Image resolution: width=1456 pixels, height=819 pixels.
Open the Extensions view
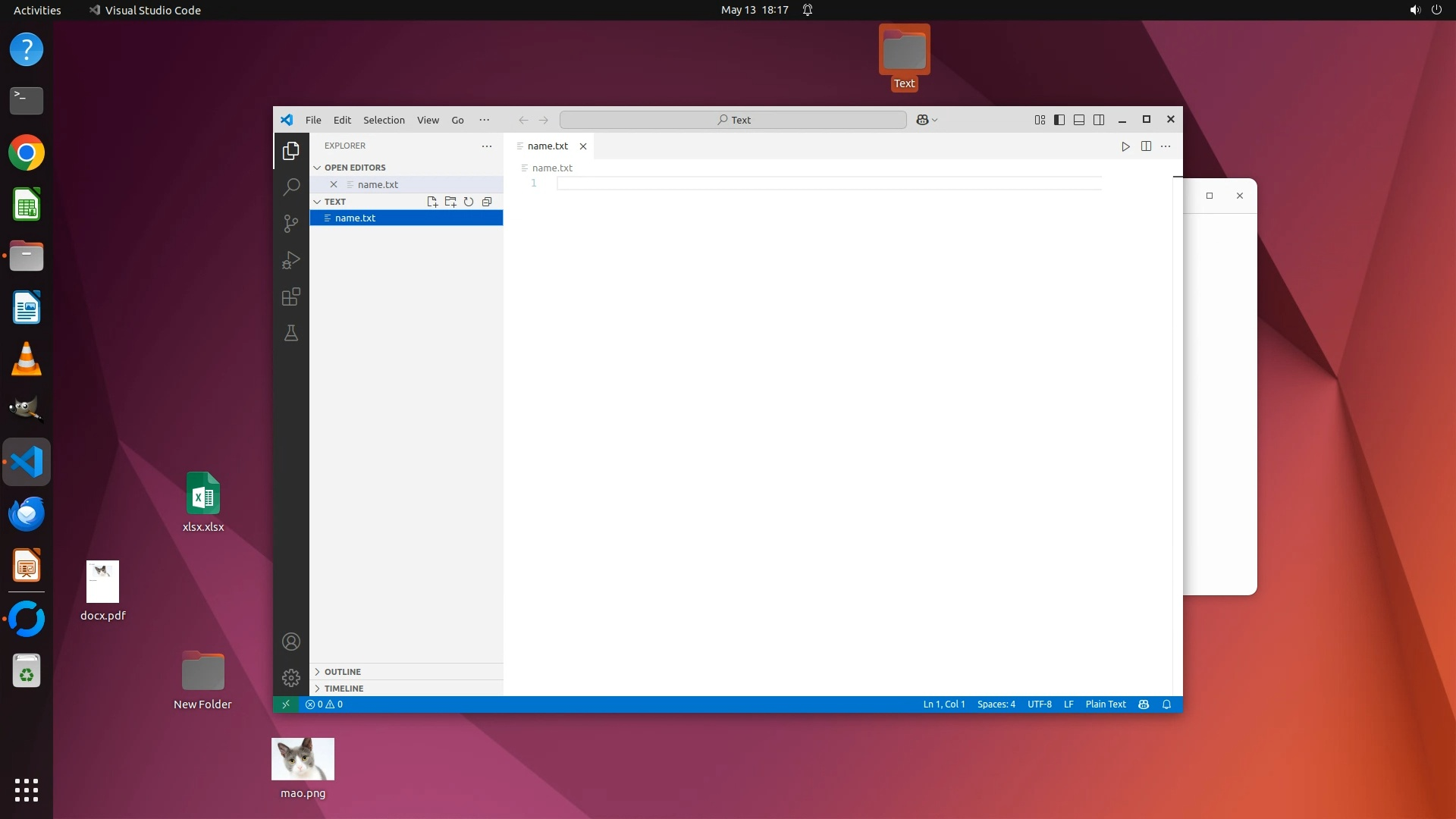(x=291, y=297)
